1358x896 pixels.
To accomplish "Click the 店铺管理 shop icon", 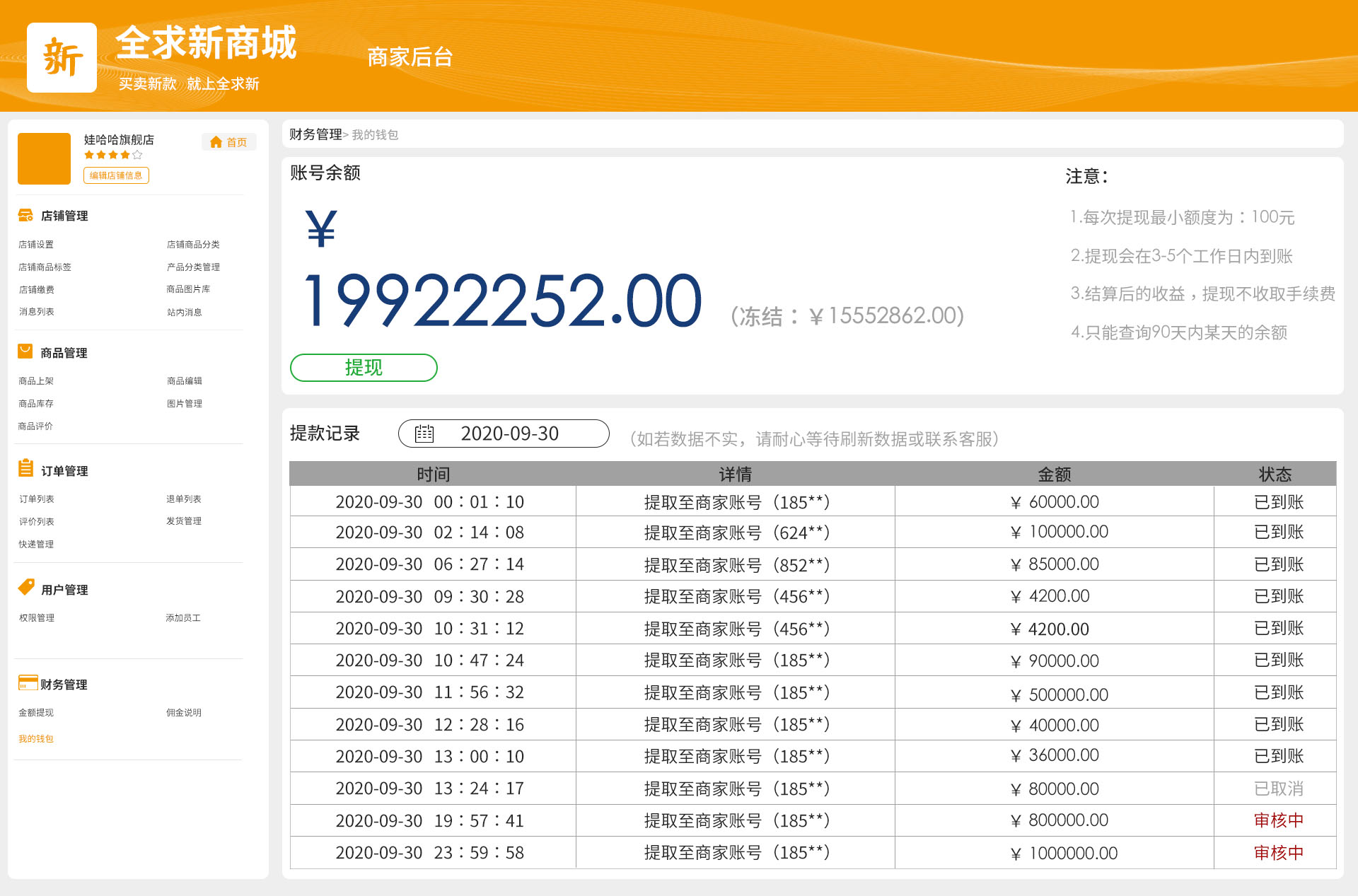I will 25,215.
